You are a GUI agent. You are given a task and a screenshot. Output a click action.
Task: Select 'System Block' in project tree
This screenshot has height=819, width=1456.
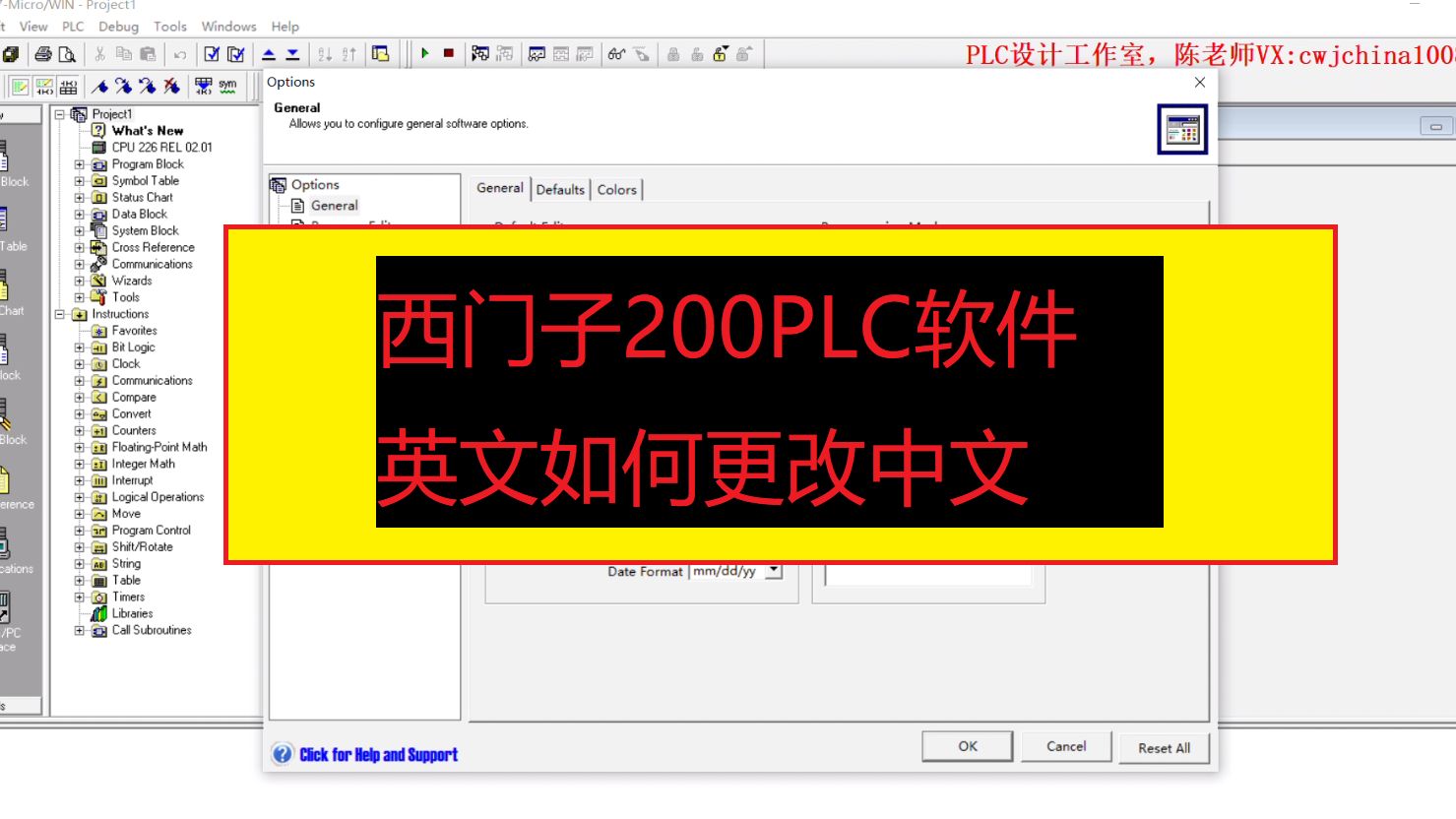coord(146,231)
